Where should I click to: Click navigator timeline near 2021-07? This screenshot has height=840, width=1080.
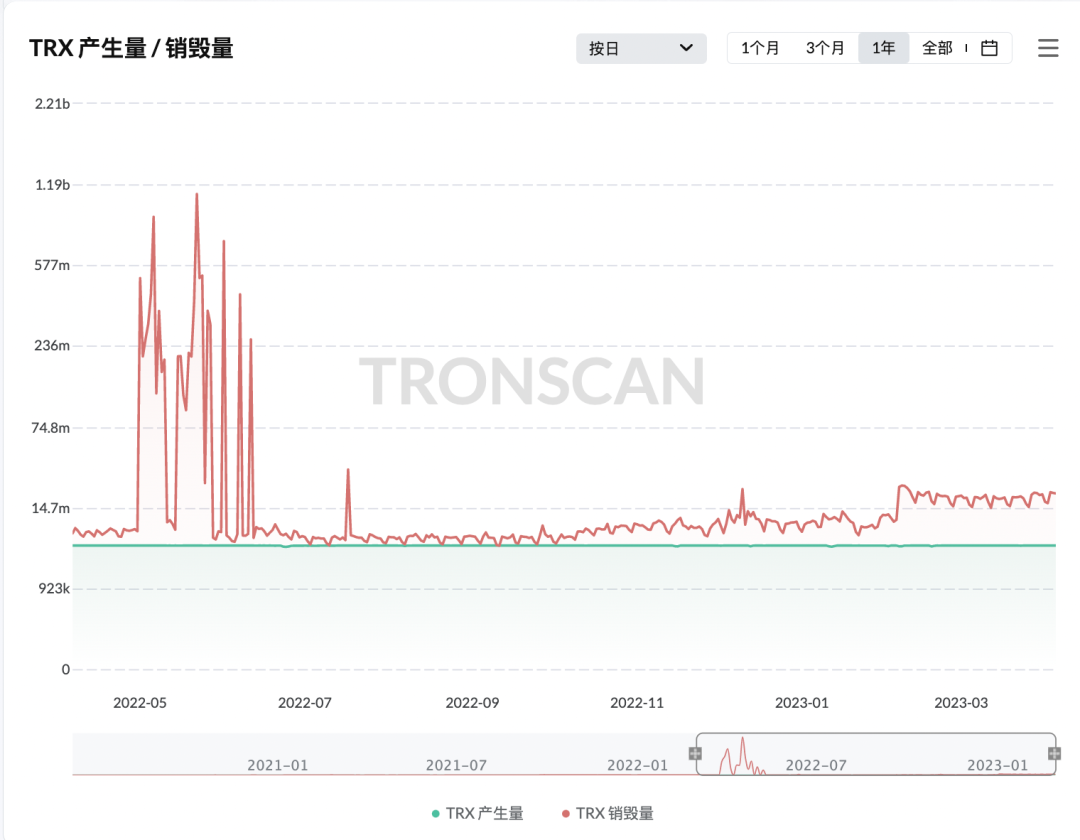pyautogui.click(x=456, y=765)
